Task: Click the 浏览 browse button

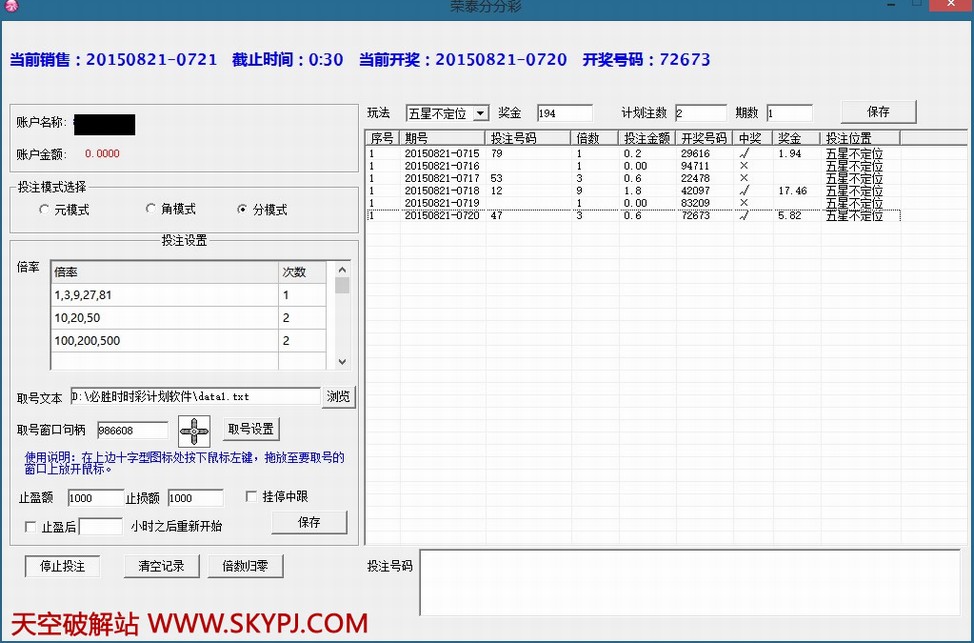Action: click(x=338, y=397)
